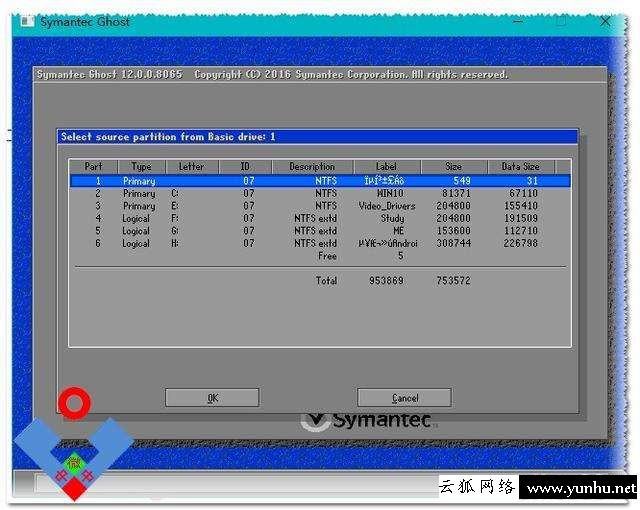
Task: Click data size value 155410
Action: point(521,206)
